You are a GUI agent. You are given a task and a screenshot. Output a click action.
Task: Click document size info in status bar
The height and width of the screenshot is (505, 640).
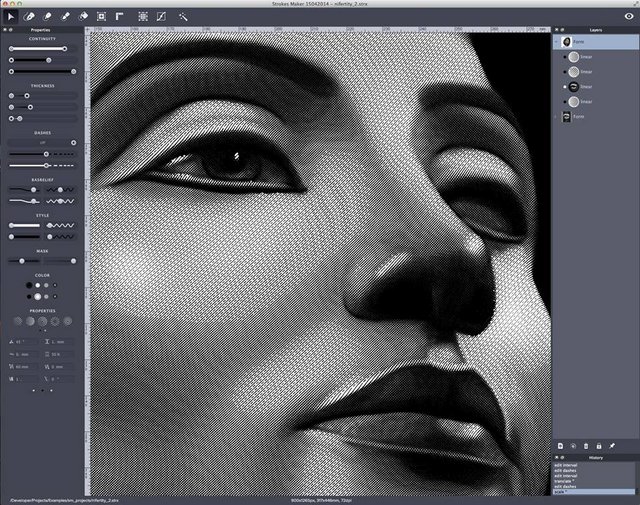[x=321, y=500]
